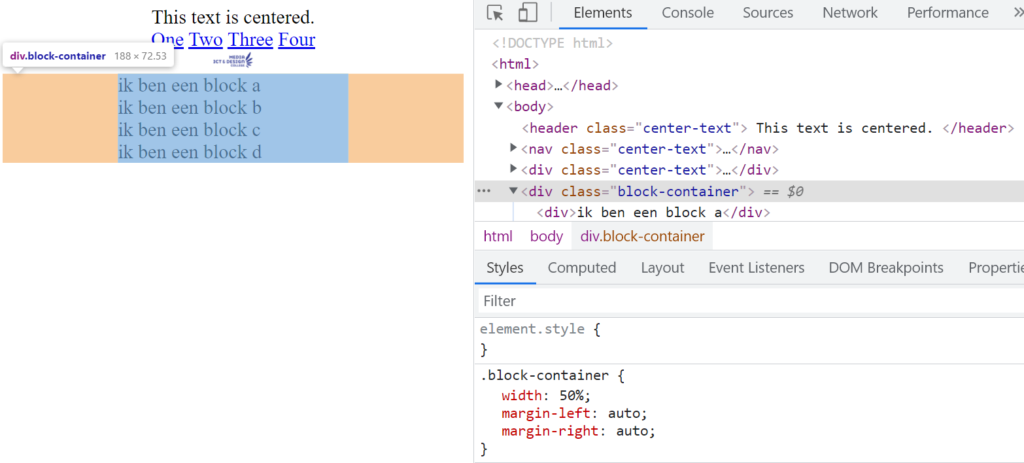Open the Network tab
The height and width of the screenshot is (463, 1024).
pyautogui.click(x=849, y=13)
